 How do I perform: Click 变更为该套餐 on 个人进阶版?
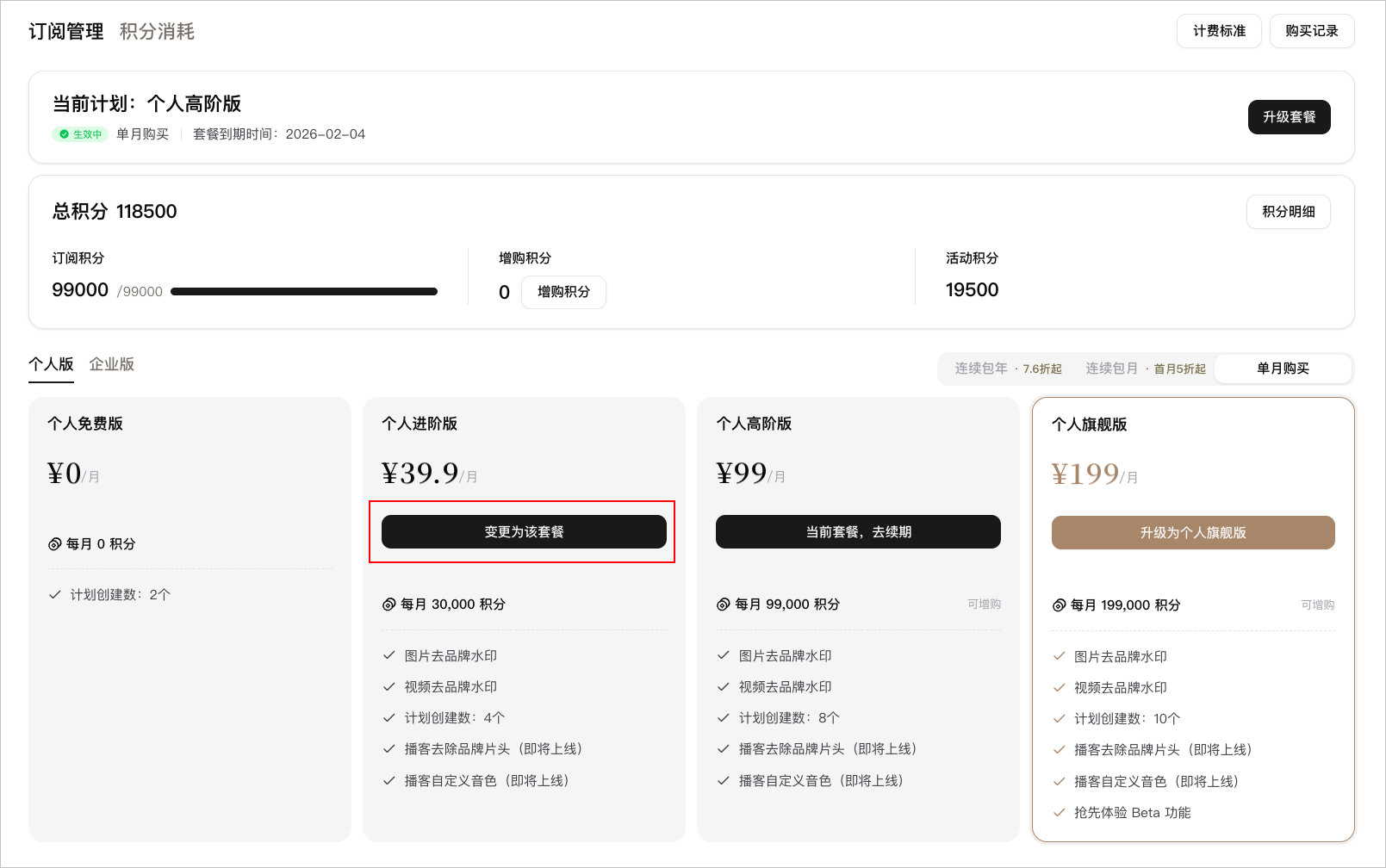pyautogui.click(x=524, y=532)
